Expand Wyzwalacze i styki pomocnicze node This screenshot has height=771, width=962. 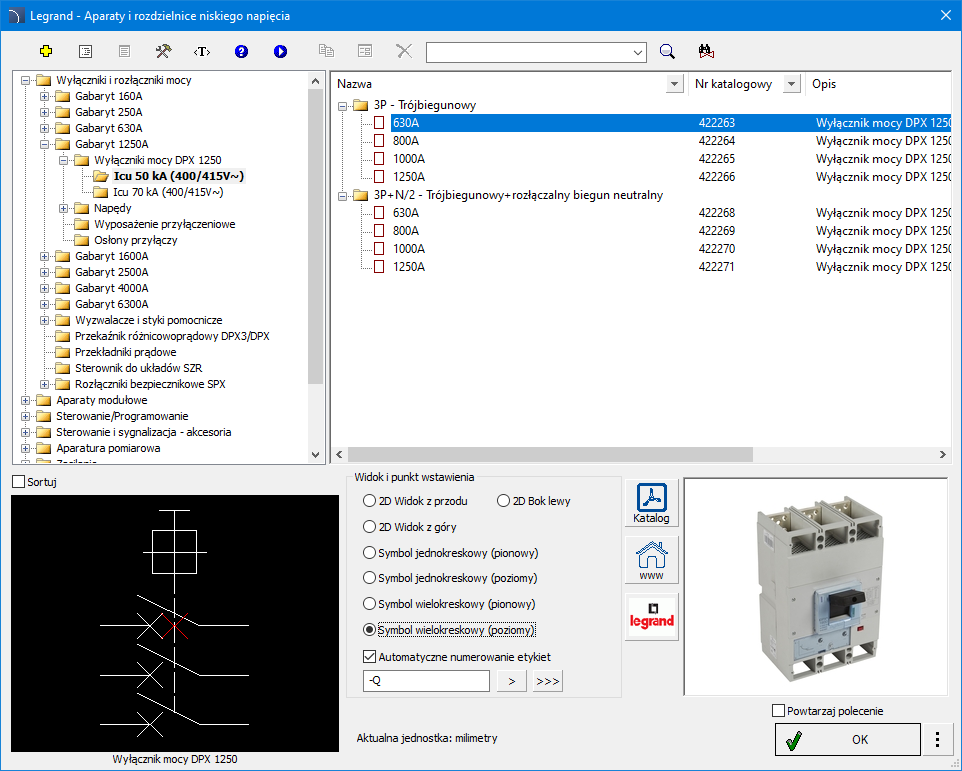pos(44,320)
